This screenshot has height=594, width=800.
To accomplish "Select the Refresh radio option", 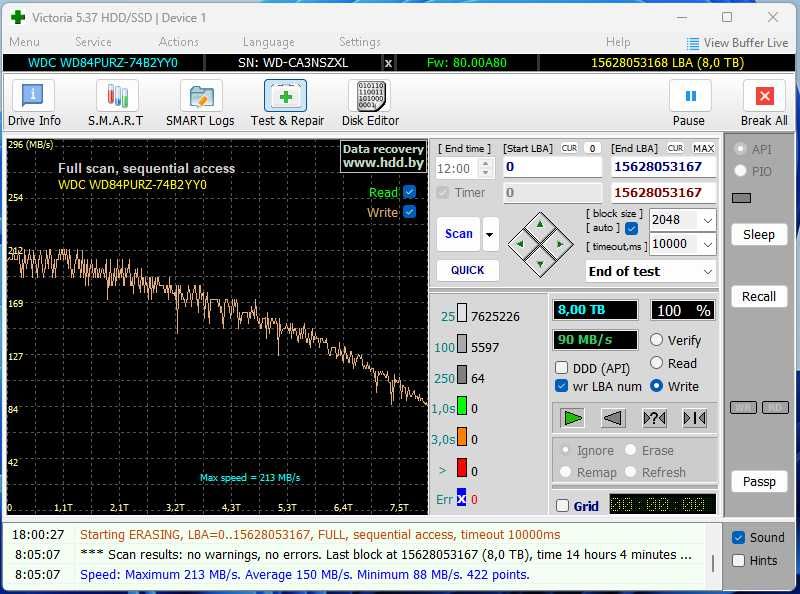I will point(631,472).
